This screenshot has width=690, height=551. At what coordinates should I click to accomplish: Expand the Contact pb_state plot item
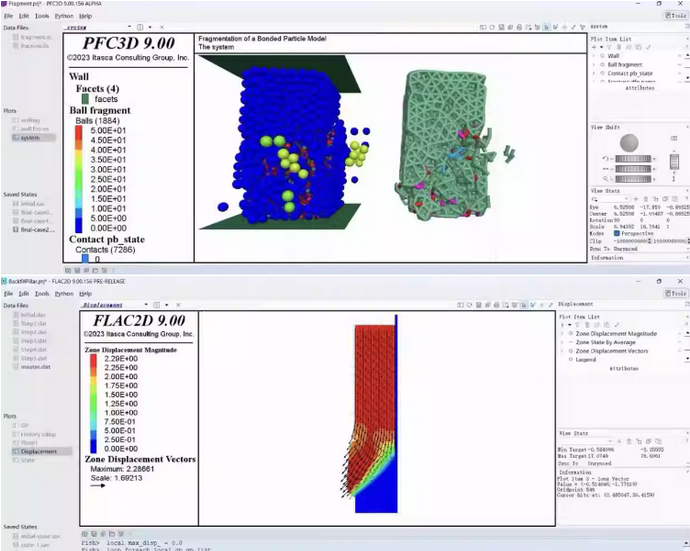594,73
